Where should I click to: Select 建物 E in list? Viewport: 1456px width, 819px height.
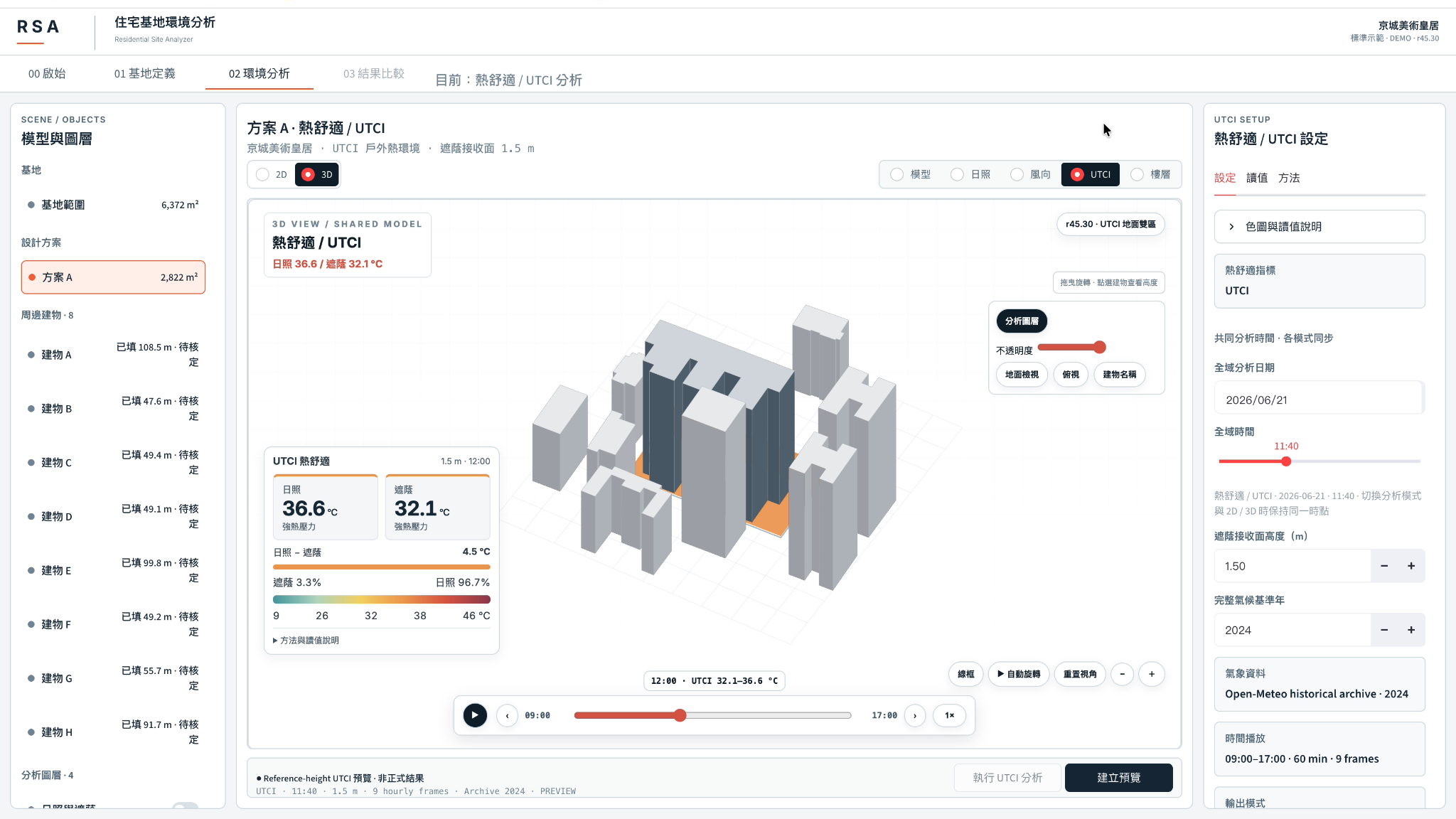(x=113, y=570)
